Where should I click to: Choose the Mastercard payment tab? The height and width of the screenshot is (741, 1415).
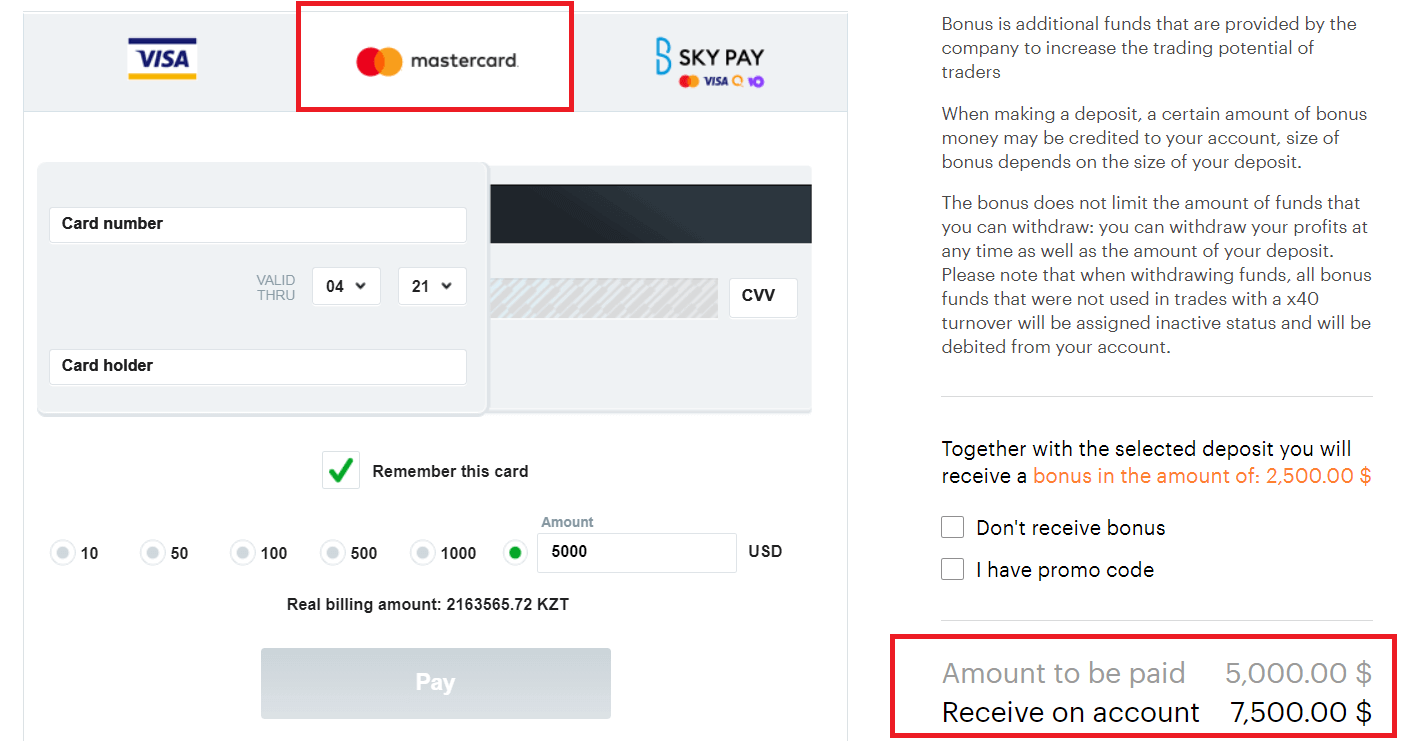click(436, 60)
